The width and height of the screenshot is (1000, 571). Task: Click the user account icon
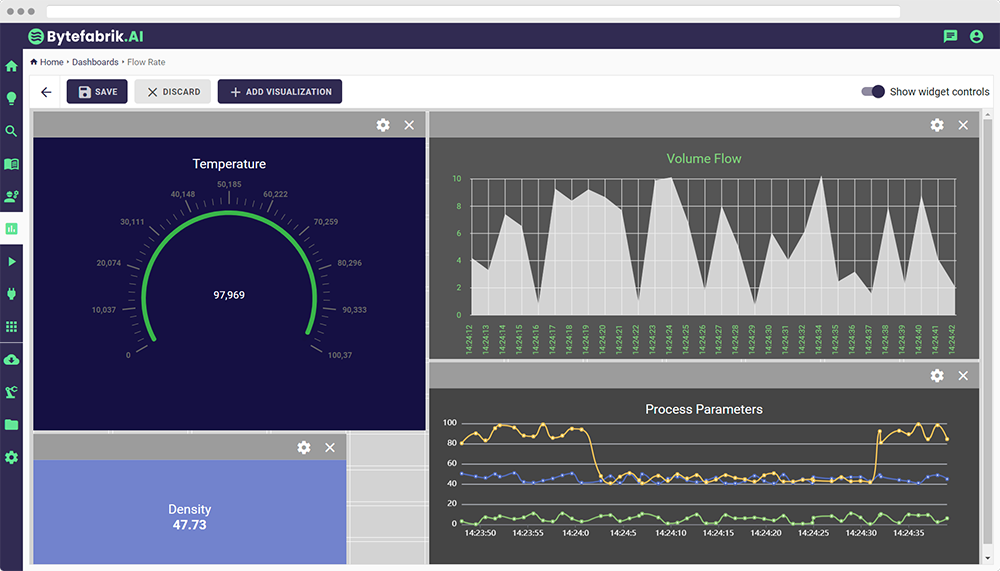tap(976, 36)
